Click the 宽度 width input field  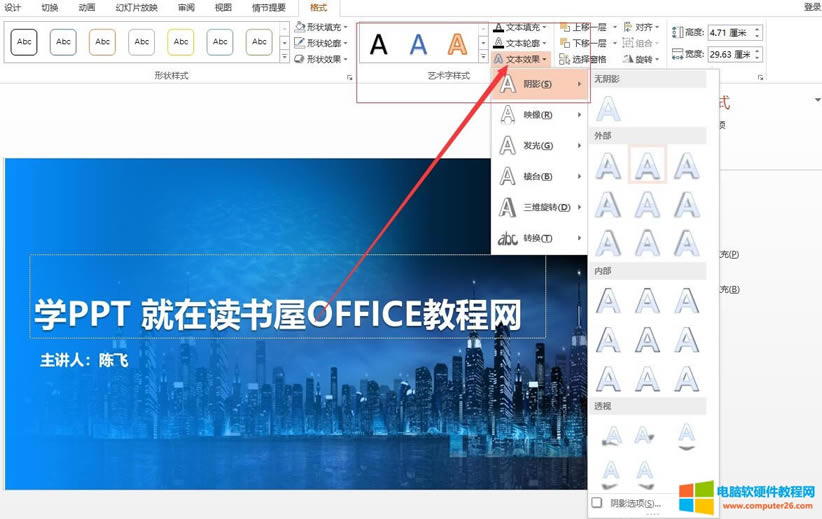(x=731, y=54)
